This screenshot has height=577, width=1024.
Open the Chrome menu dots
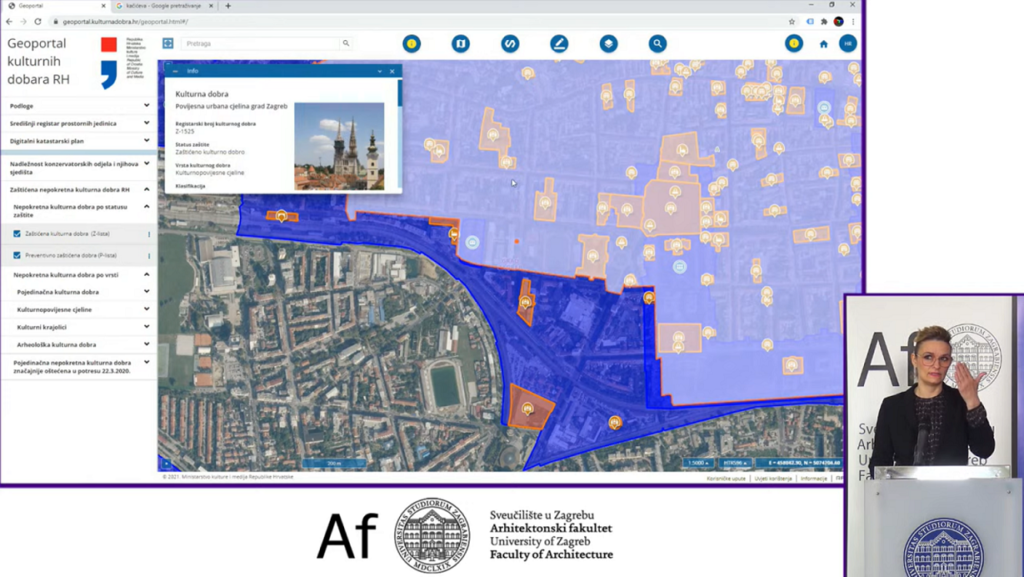[853, 22]
